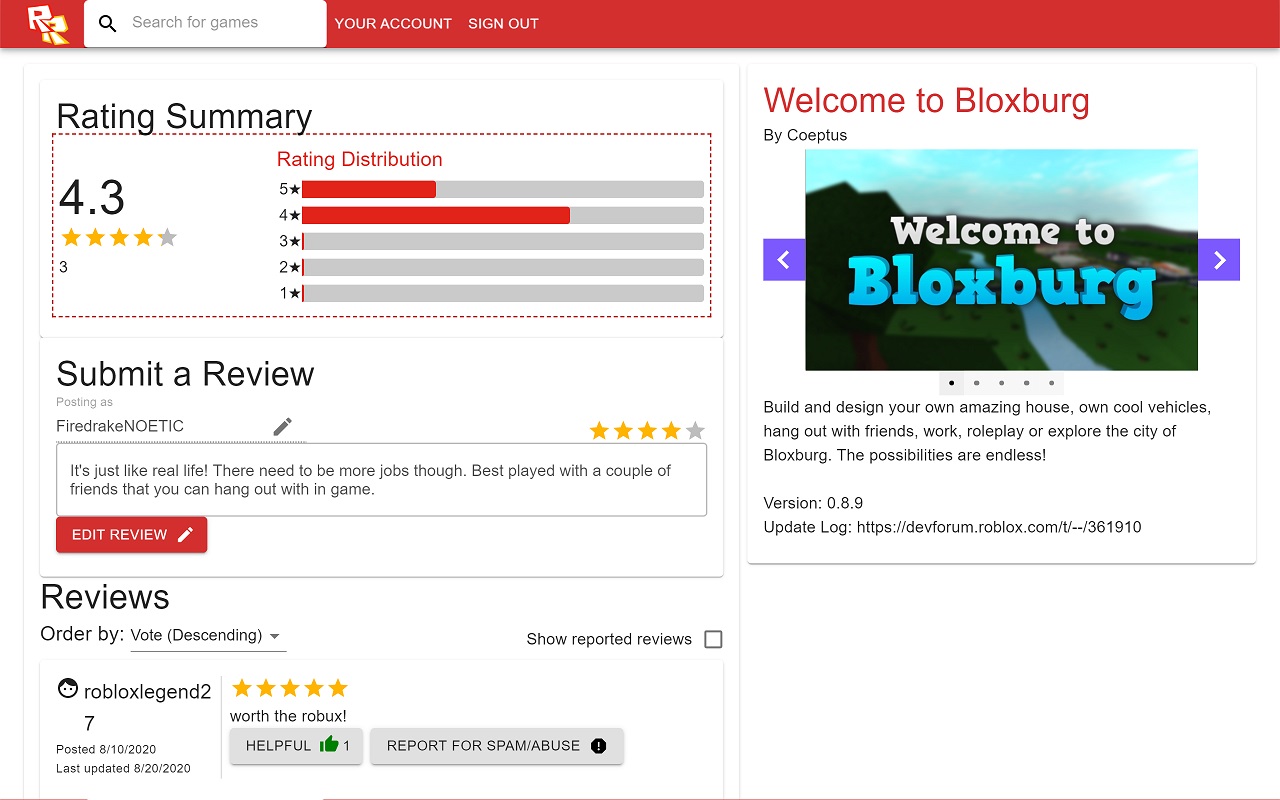Click REPORT FOR SPAM/ABUSE button
This screenshot has width=1280, height=800.
pos(497,746)
